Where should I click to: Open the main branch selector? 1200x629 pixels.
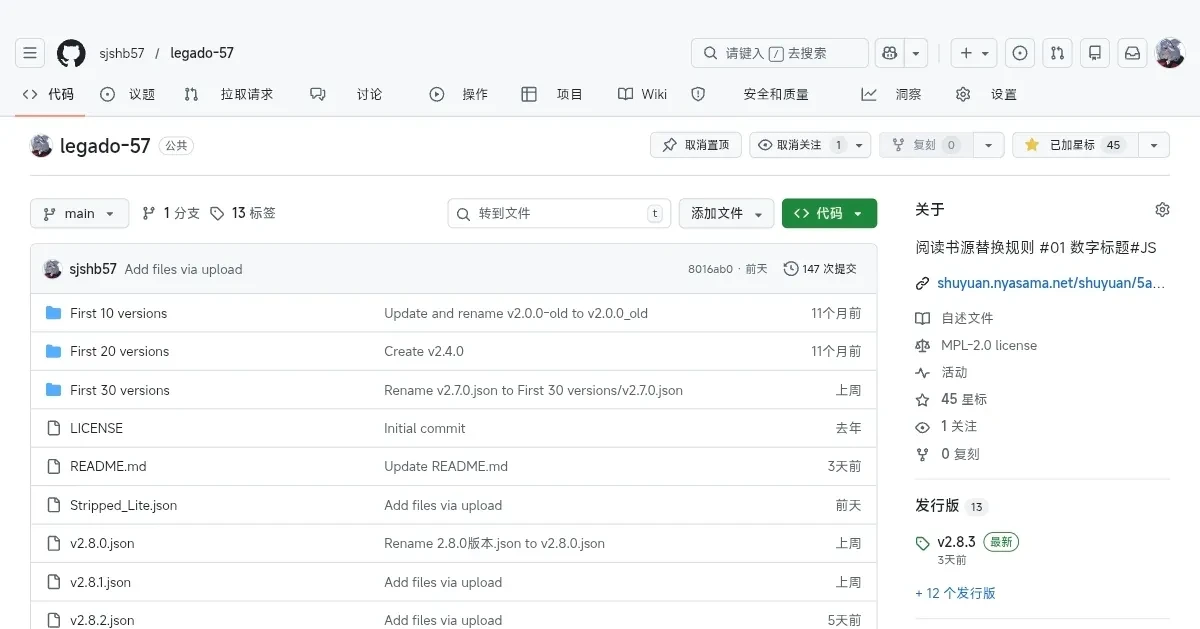80,213
